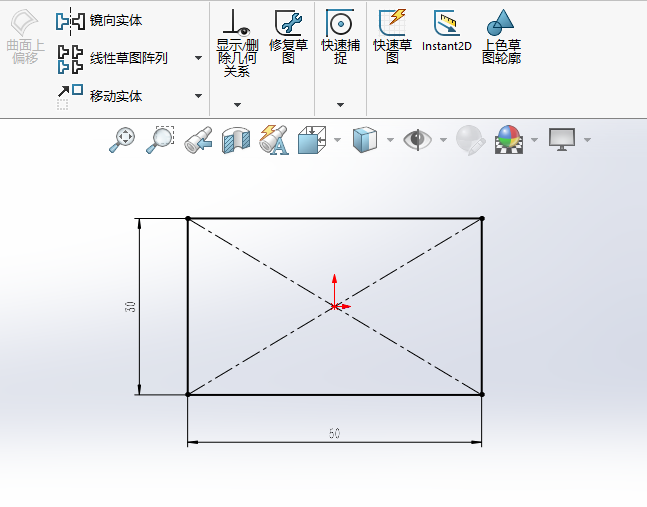
Task: Select the top-left rectangle corner point
Action: (188, 218)
